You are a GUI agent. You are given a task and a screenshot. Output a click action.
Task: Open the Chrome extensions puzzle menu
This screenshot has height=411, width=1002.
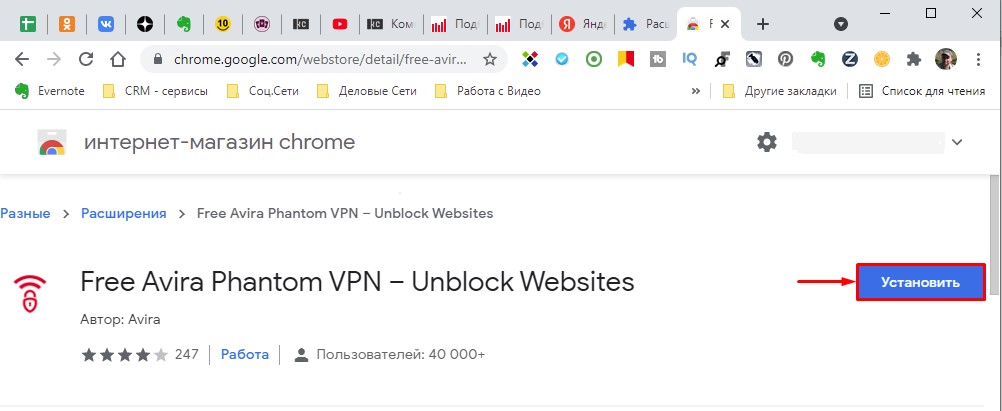pos(912,59)
